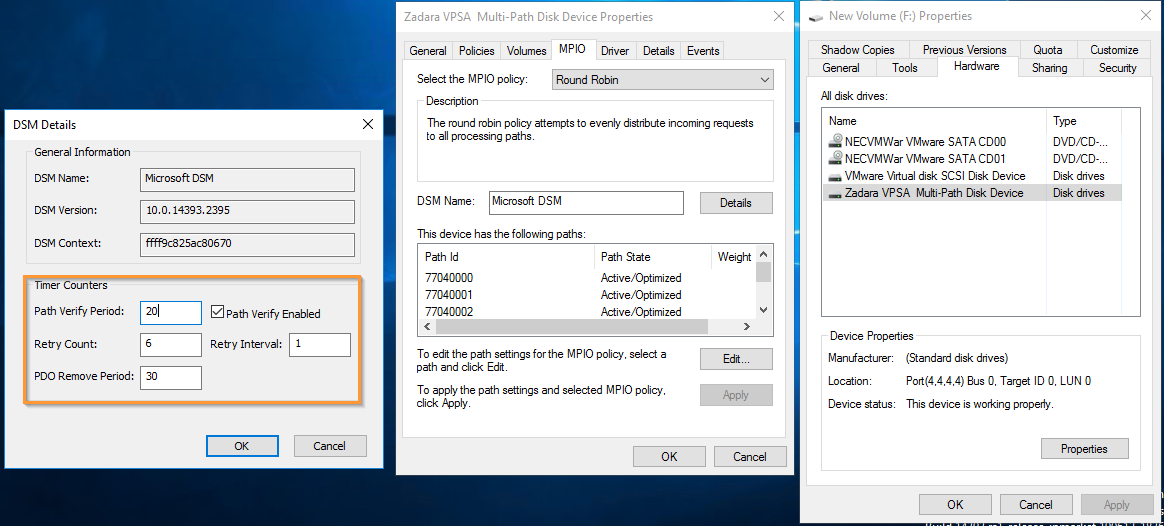
Task: Switch to the General tab in Zadara properties
Action: tap(428, 50)
